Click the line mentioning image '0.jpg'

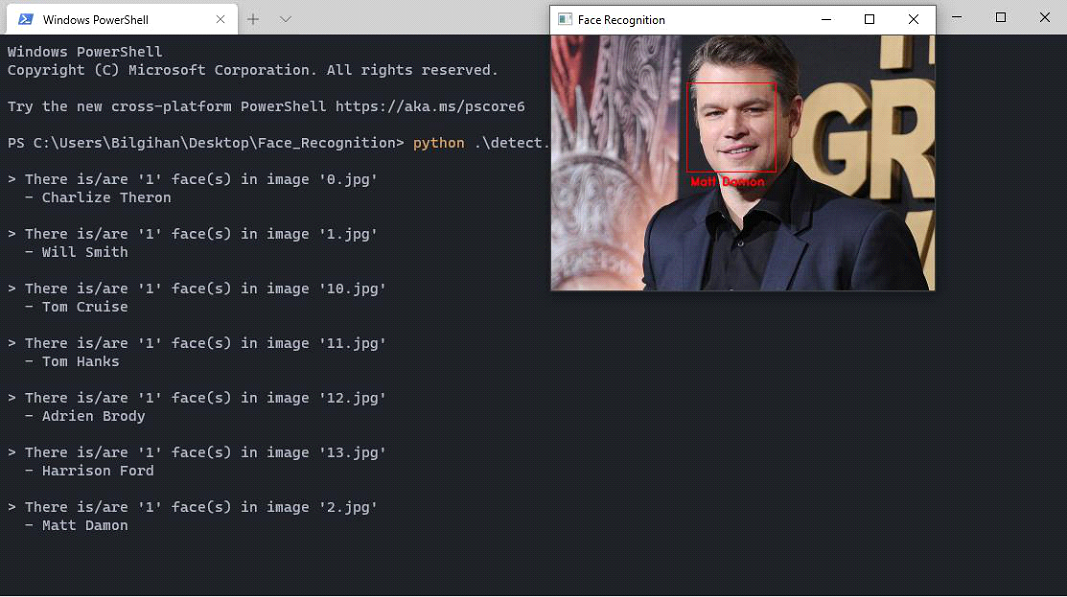(193, 180)
